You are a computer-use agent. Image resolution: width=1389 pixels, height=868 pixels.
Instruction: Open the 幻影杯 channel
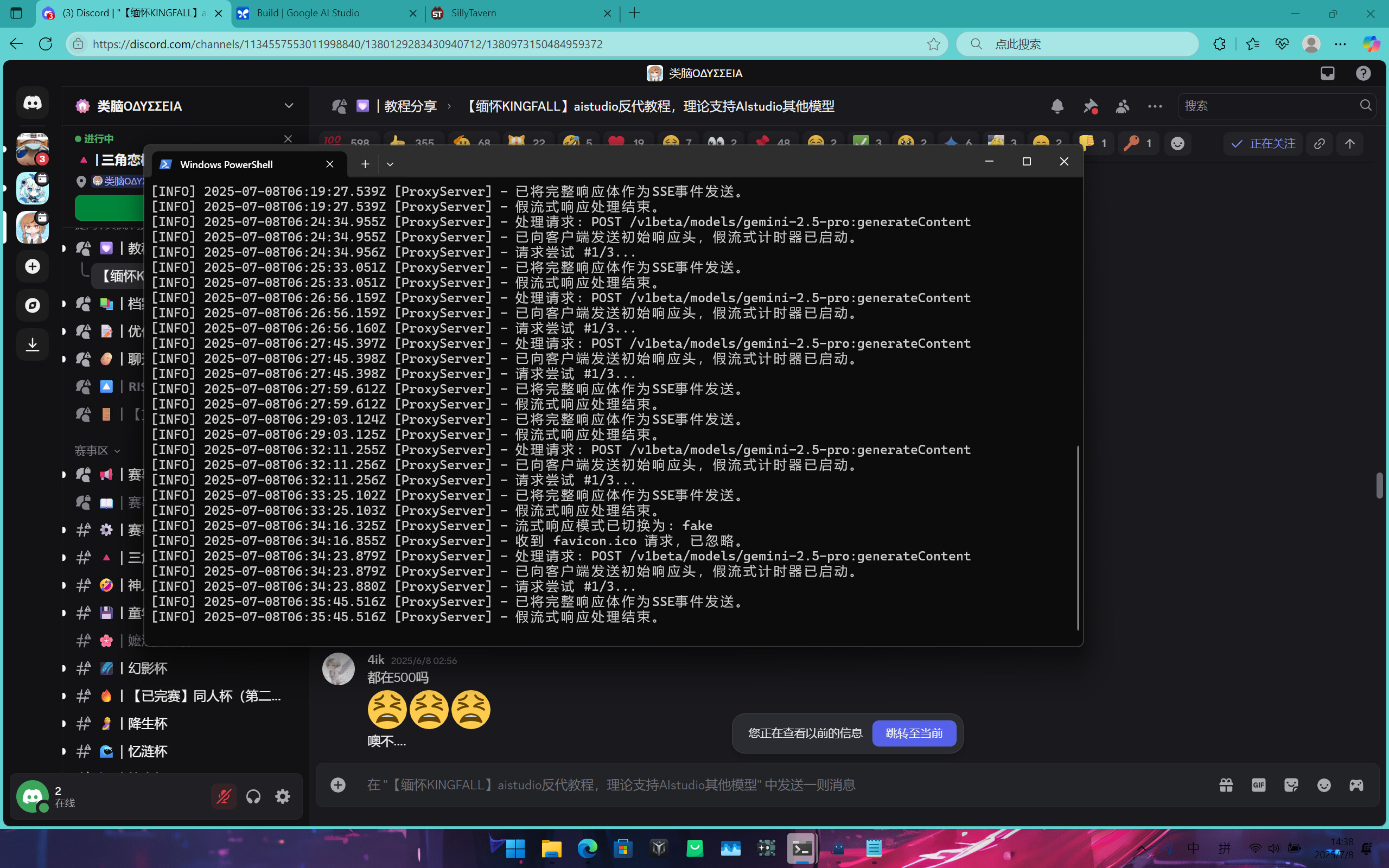pos(148,668)
